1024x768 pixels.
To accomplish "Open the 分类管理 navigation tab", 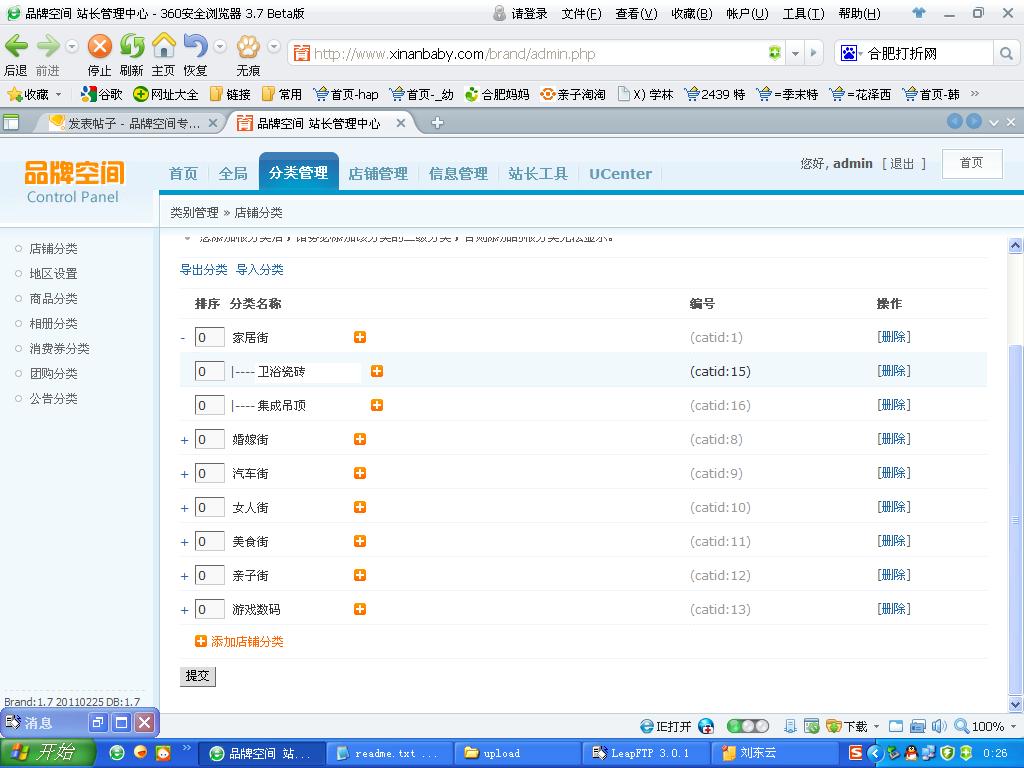I will point(298,172).
